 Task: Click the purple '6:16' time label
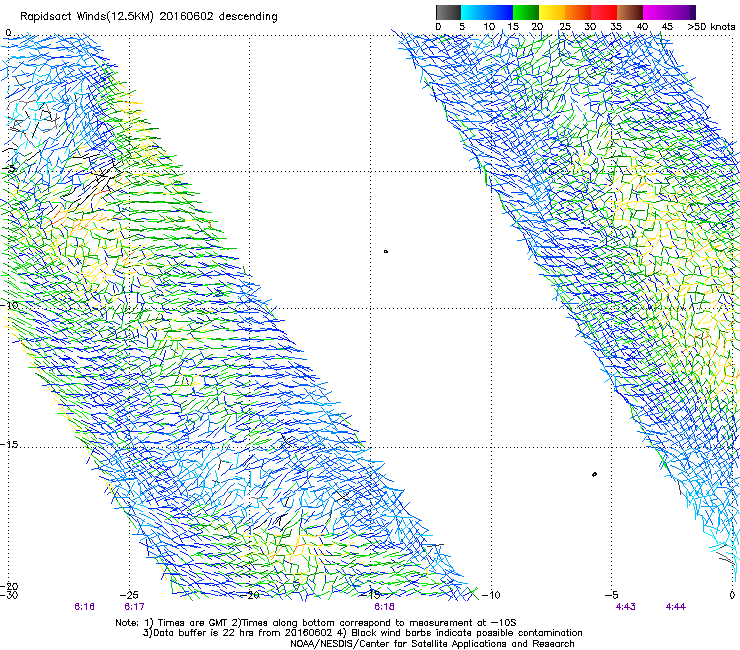pyautogui.click(x=84, y=607)
